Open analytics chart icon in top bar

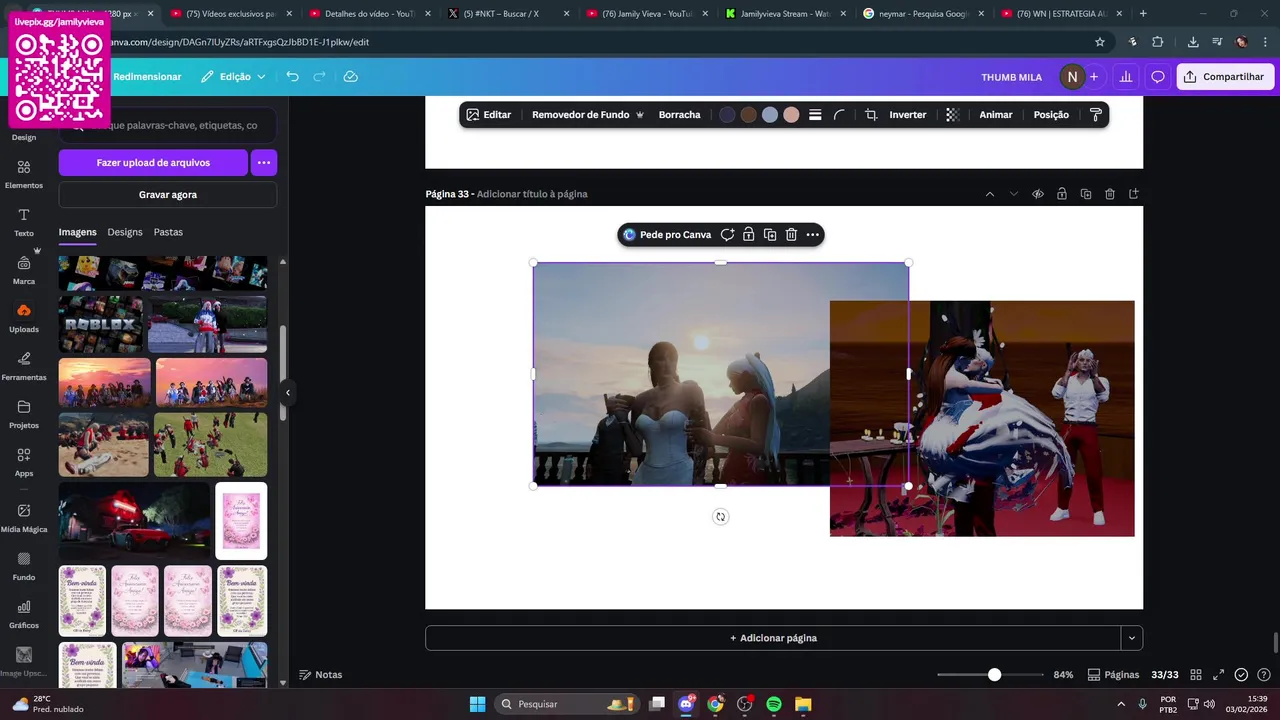pyautogui.click(x=1126, y=77)
